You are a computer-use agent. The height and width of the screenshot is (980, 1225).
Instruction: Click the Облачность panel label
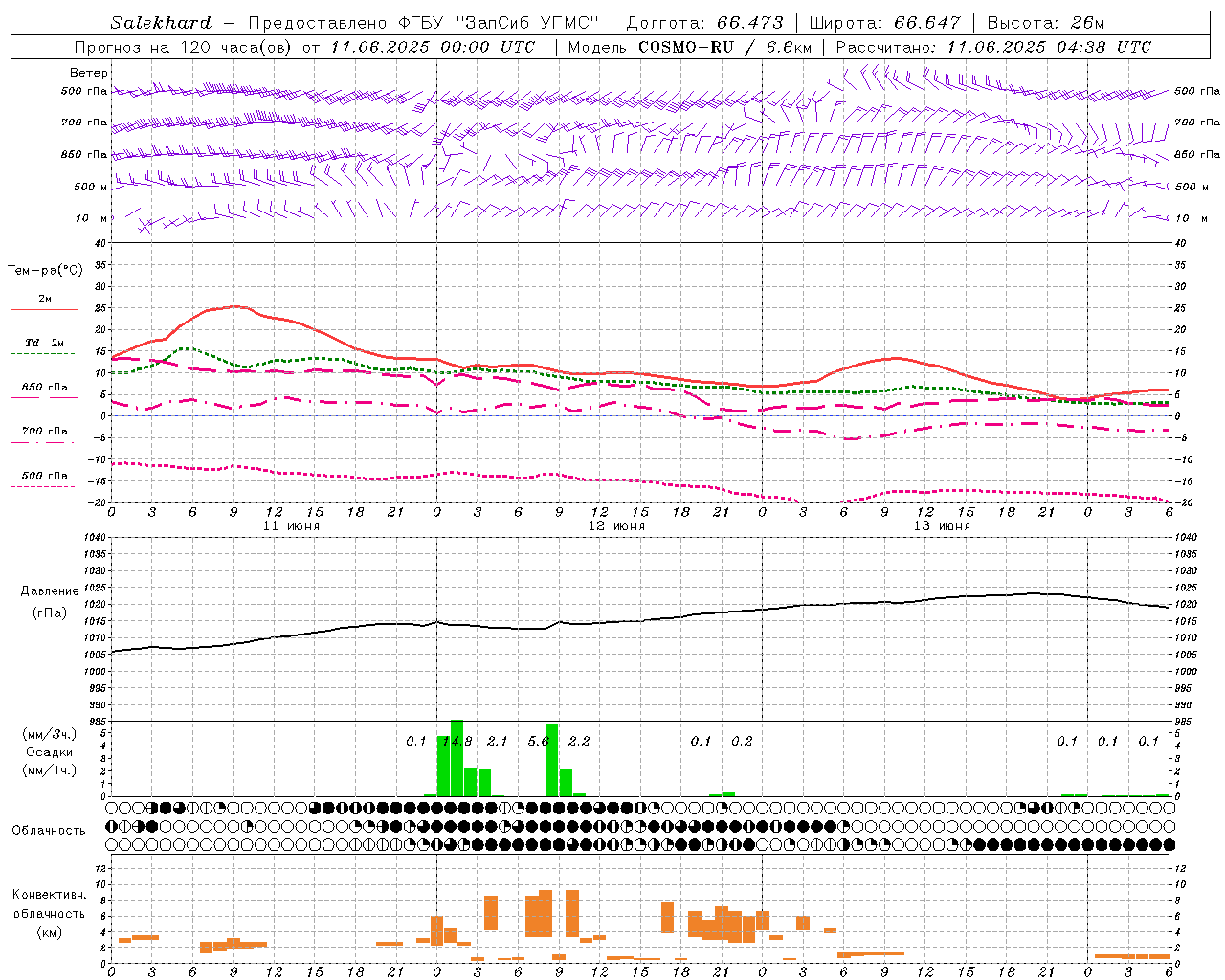tap(49, 831)
